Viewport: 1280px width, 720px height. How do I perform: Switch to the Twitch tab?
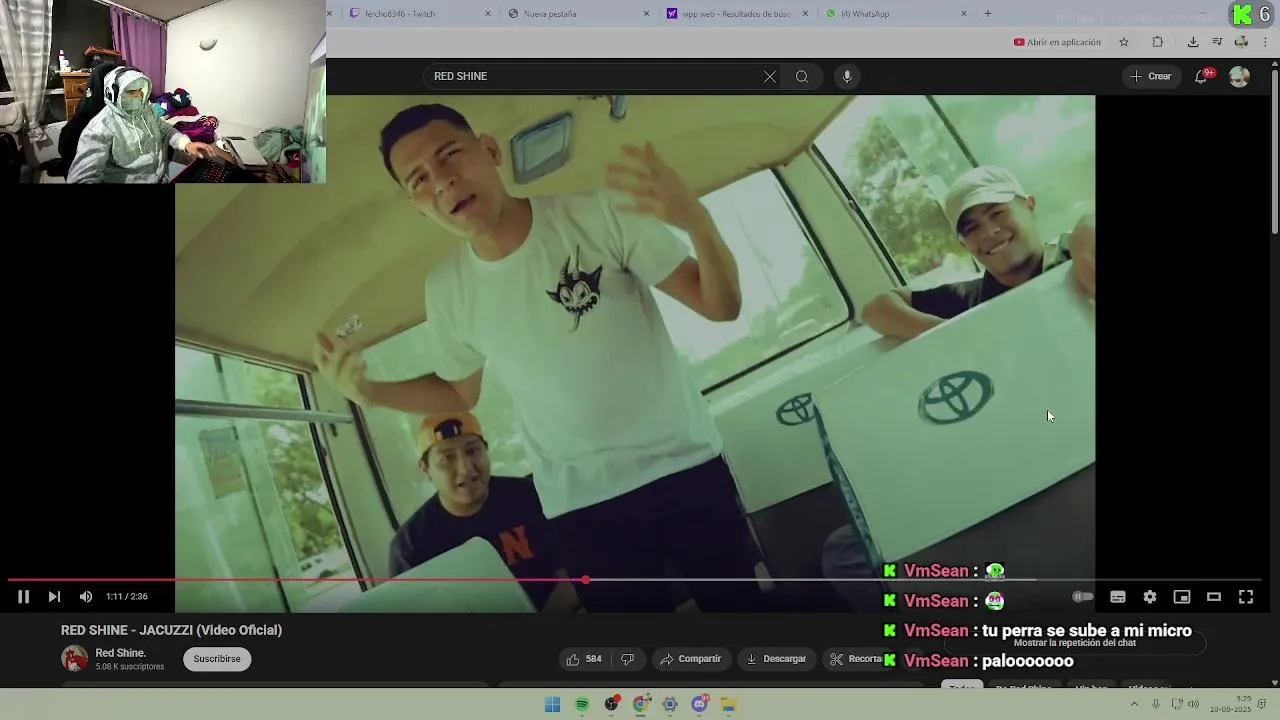click(414, 14)
